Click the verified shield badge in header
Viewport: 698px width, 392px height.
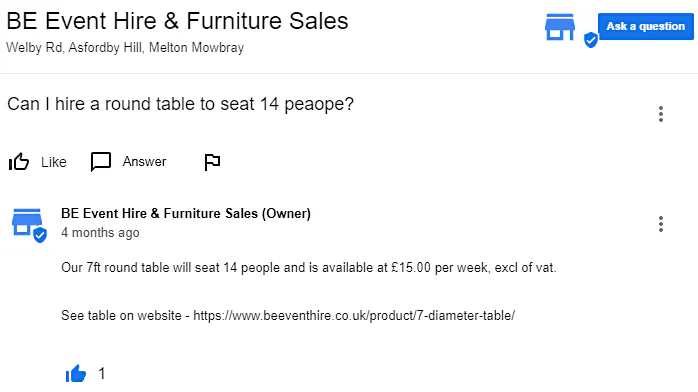(x=591, y=40)
